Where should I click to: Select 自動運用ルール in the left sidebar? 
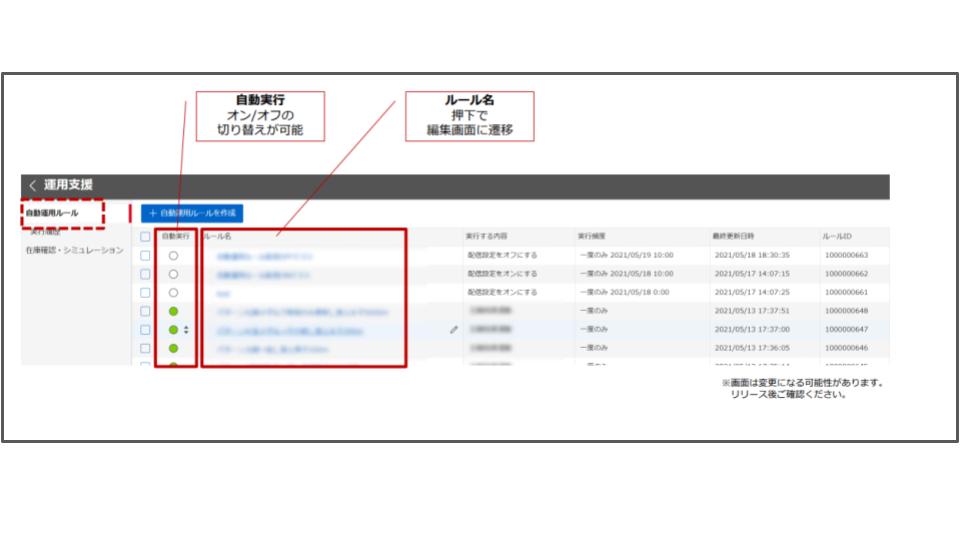click(52, 213)
